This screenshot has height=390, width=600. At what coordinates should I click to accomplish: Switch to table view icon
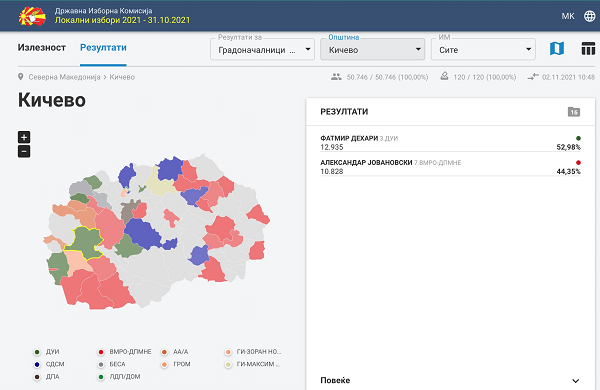[588, 49]
